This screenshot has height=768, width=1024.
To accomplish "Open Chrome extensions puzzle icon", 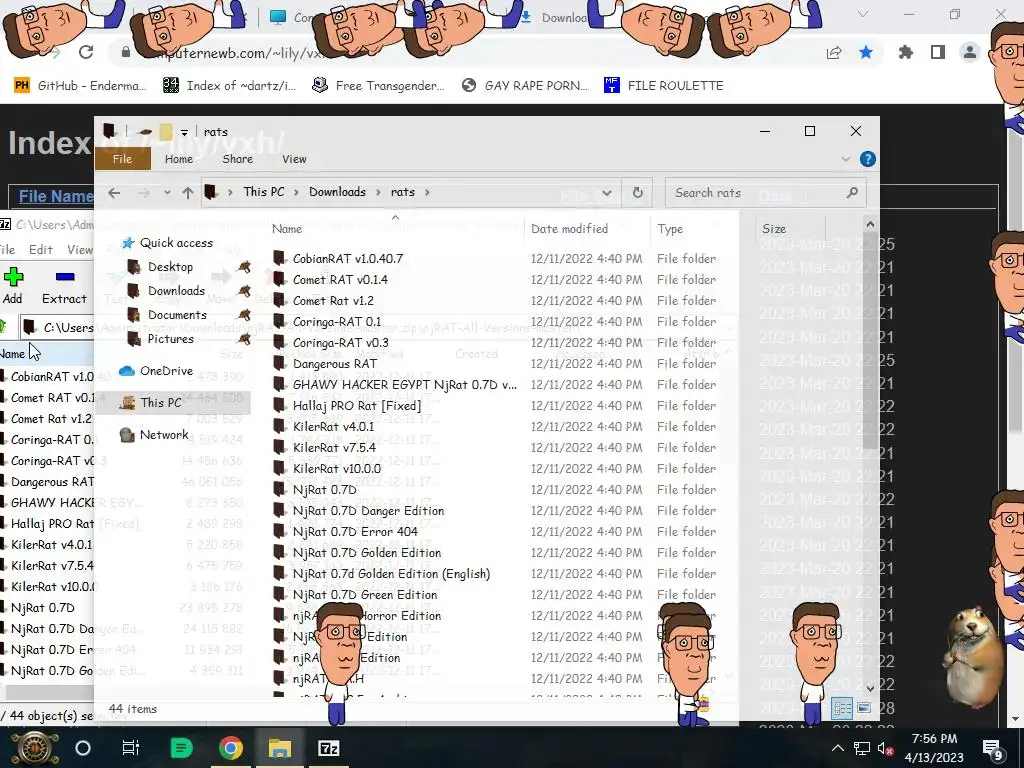I will (x=906, y=52).
